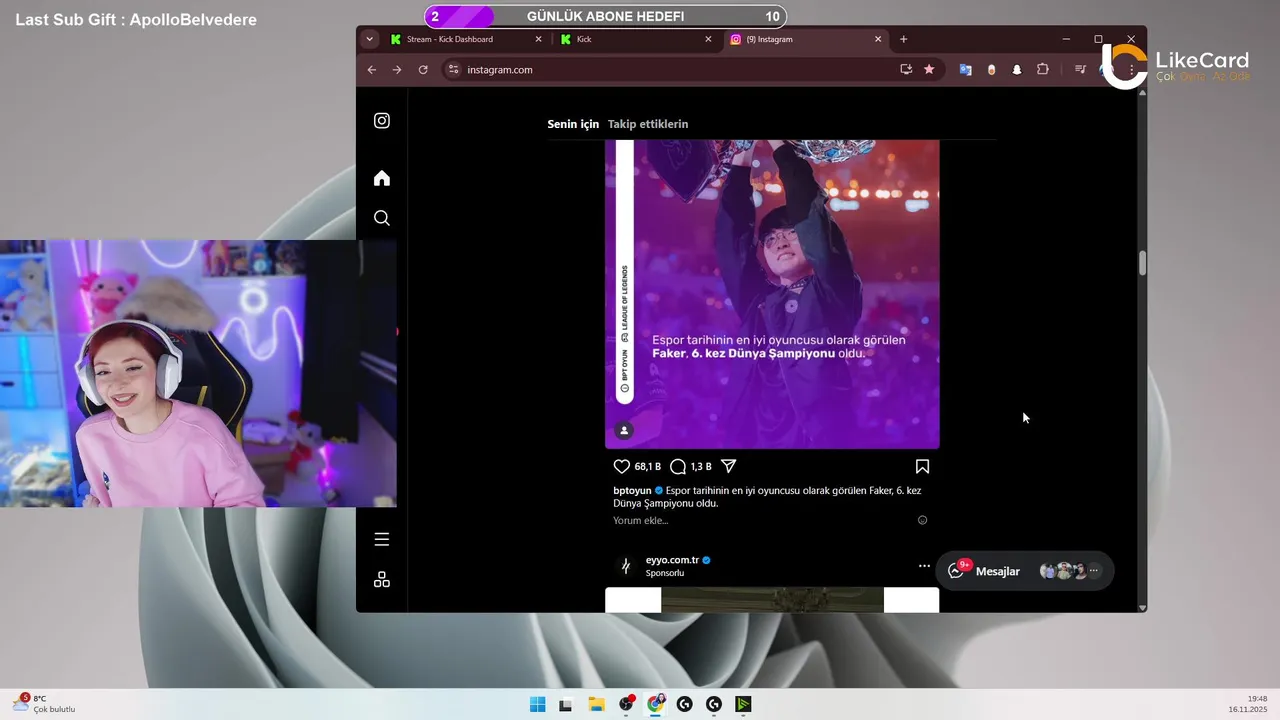The width and height of the screenshot is (1280, 720).
Task: Click the browser back arrow
Action: [372, 70]
